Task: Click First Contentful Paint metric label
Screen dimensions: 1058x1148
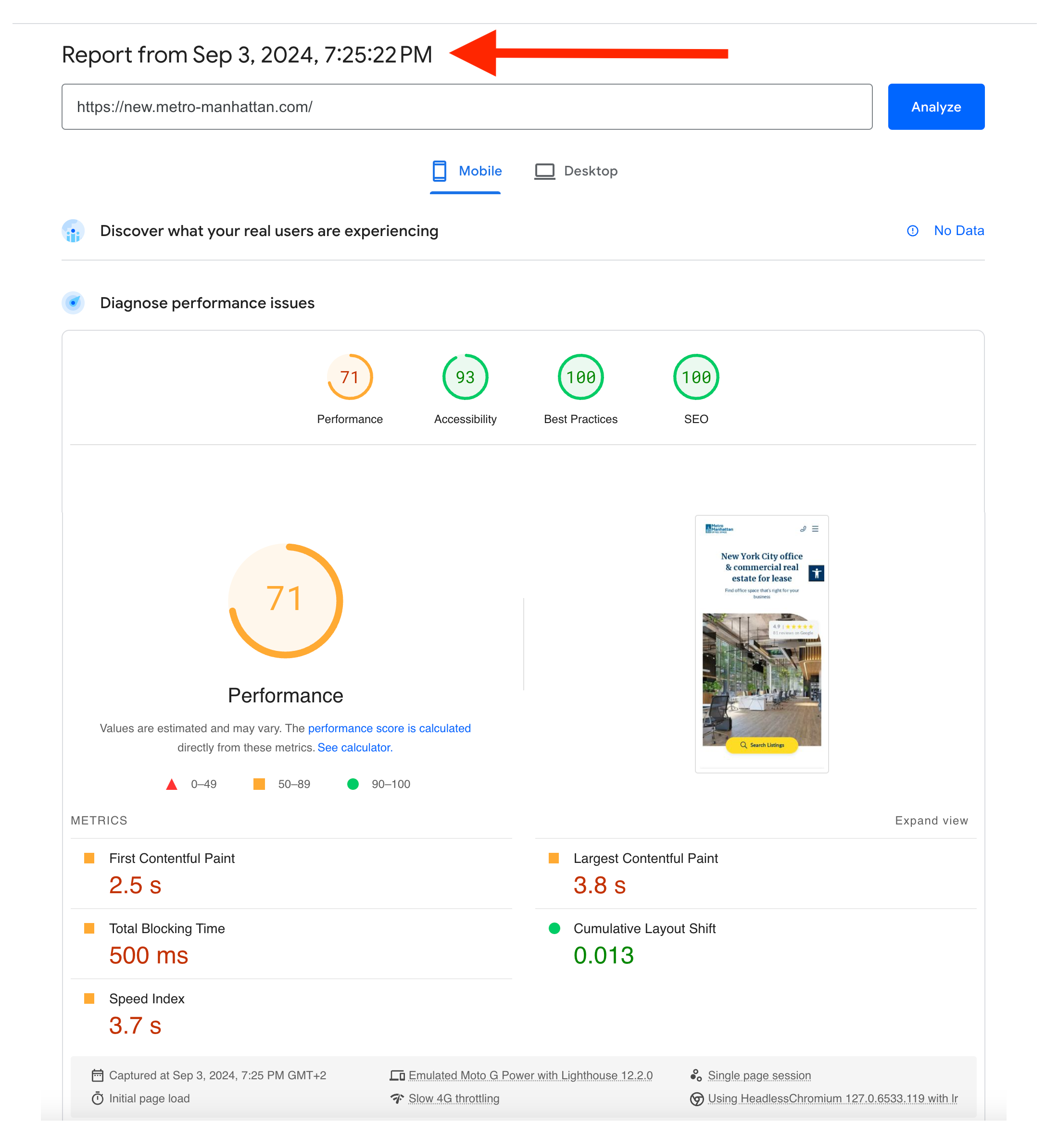Action: 172,858
